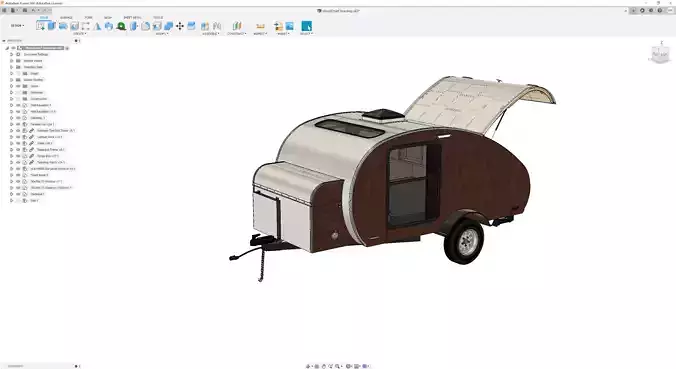676x369 pixels.
Task: Toggle visibility of Tongue Box component
Action: coord(19,156)
